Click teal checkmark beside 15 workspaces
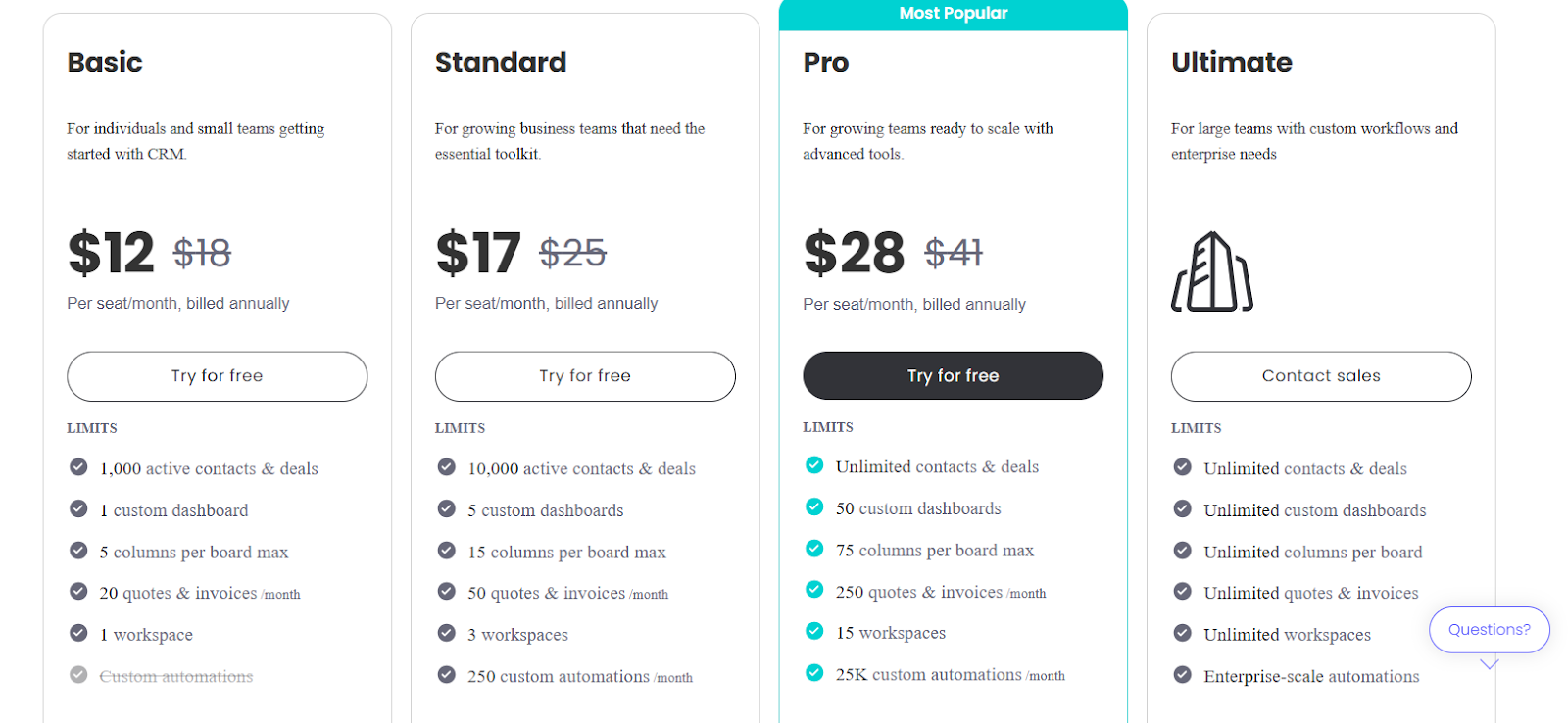 click(814, 631)
